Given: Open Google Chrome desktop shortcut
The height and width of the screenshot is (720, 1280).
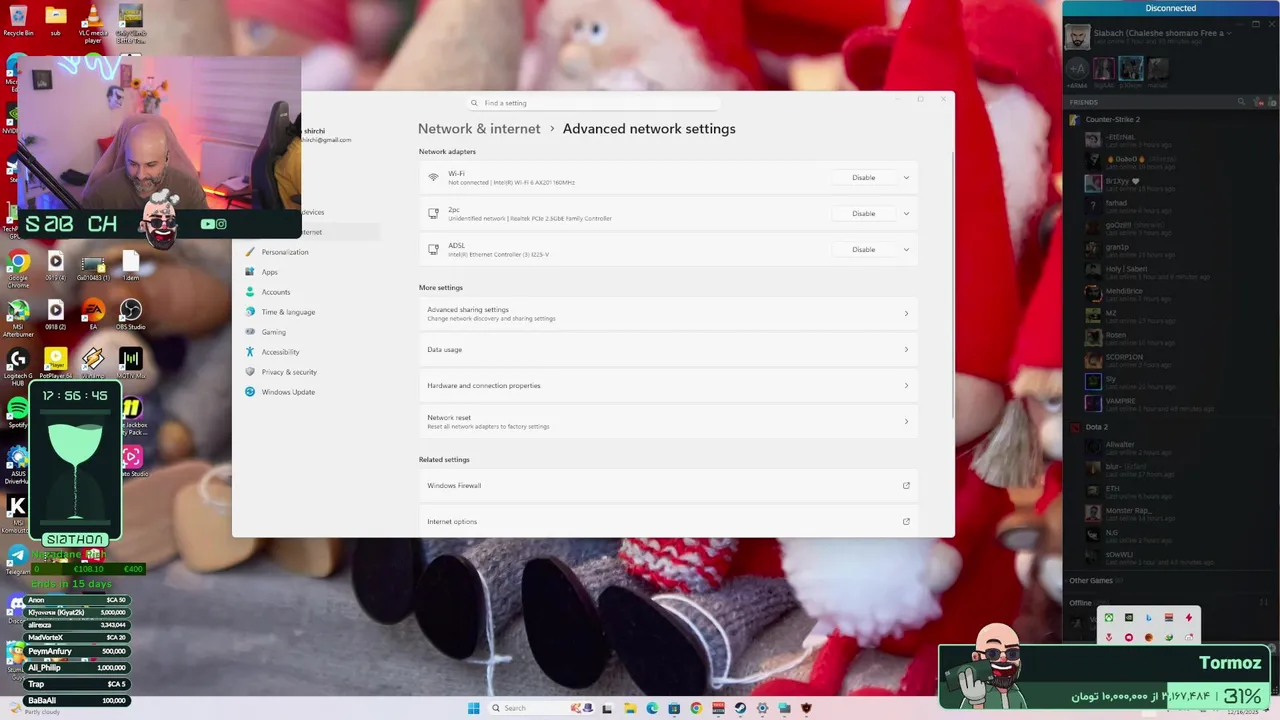Looking at the screenshot, I should point(18,267).
